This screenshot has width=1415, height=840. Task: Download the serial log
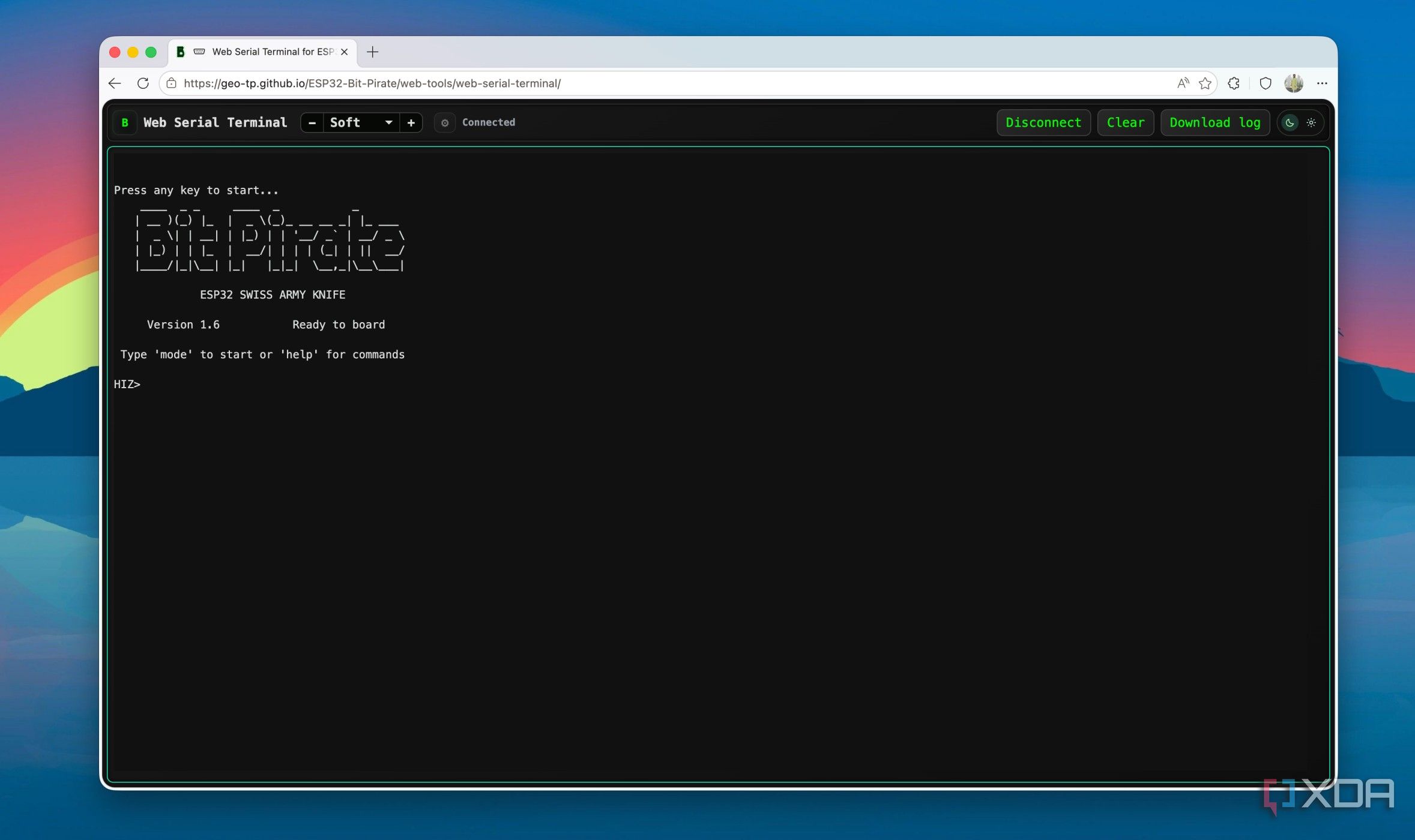click(1214, 122)
